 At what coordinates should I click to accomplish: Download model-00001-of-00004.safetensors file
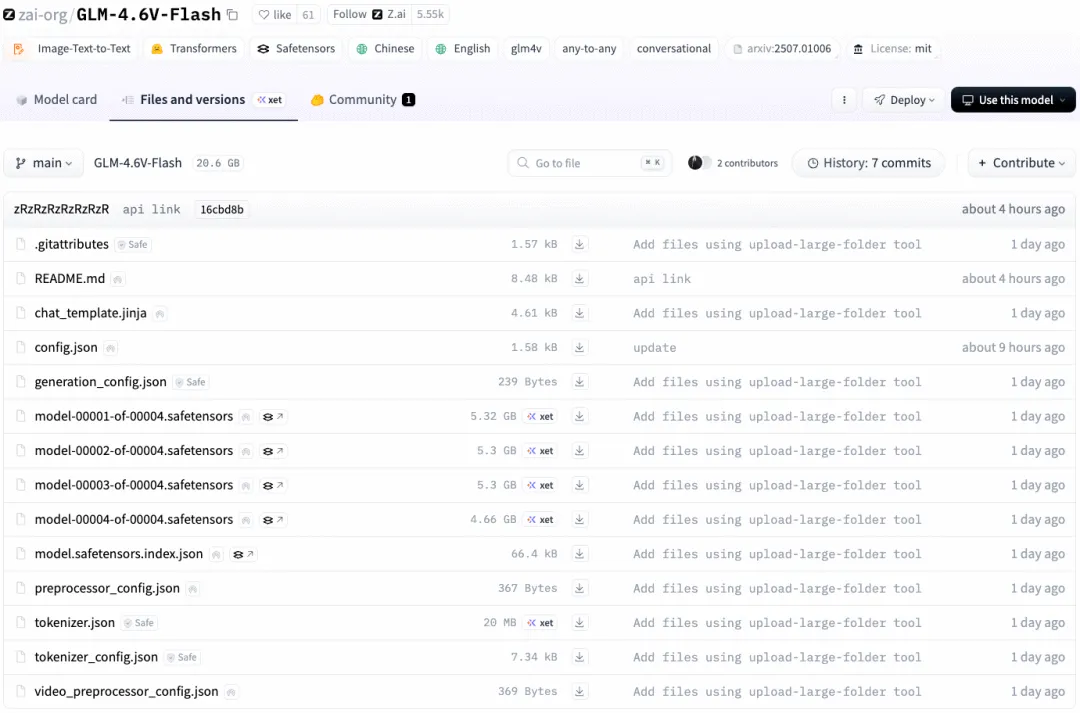pos(579,417)
